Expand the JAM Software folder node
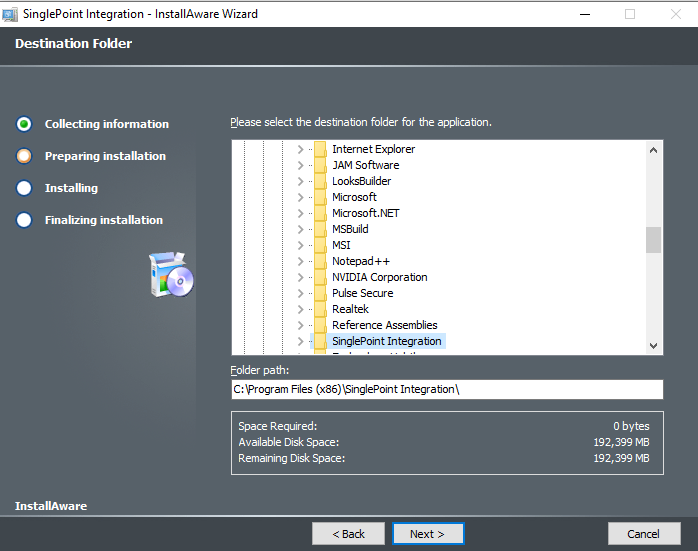 pos(300,165)
